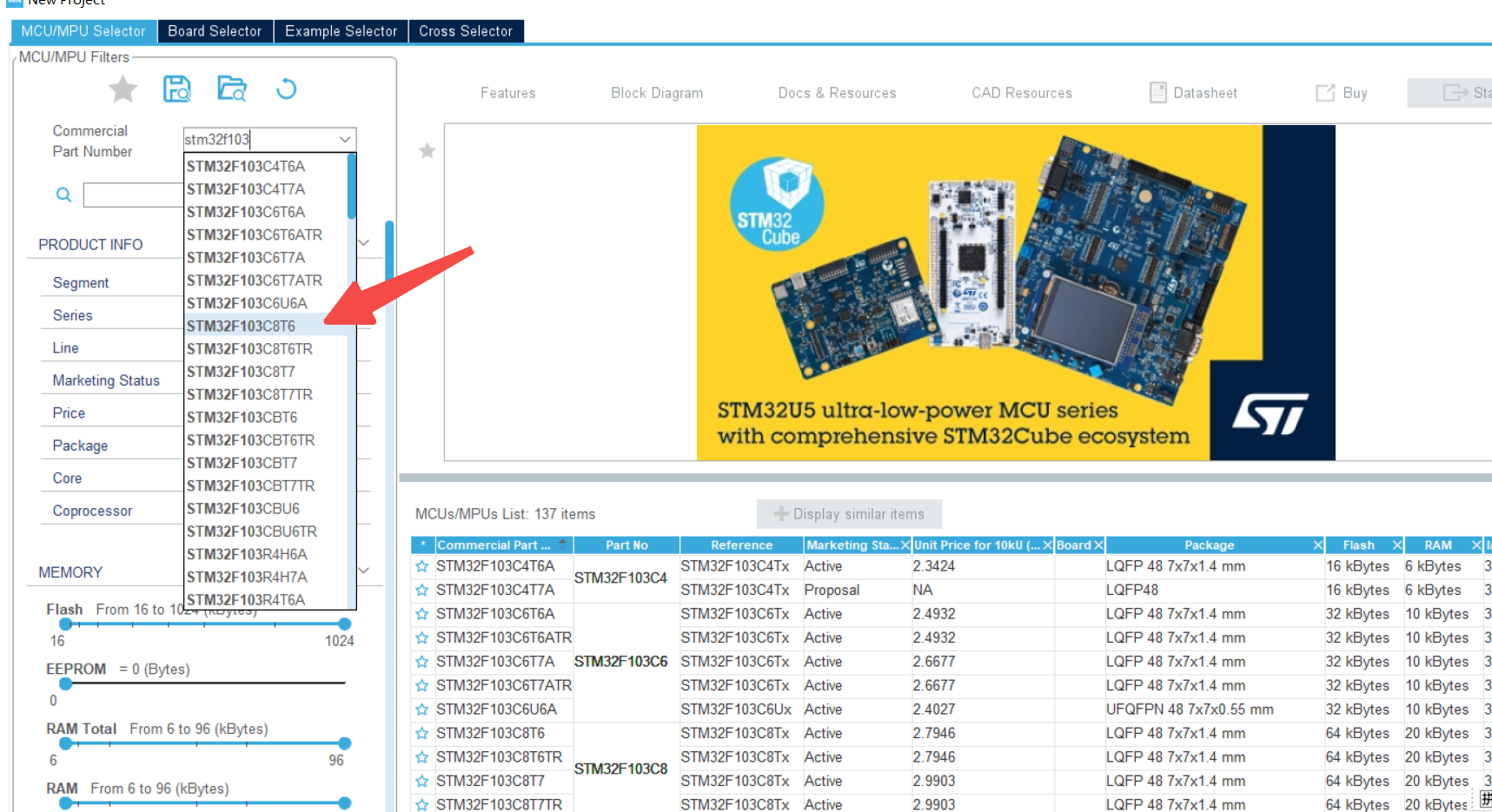Click the Flash maximum slider handle

pyautogui.click(x=345, y=624)
